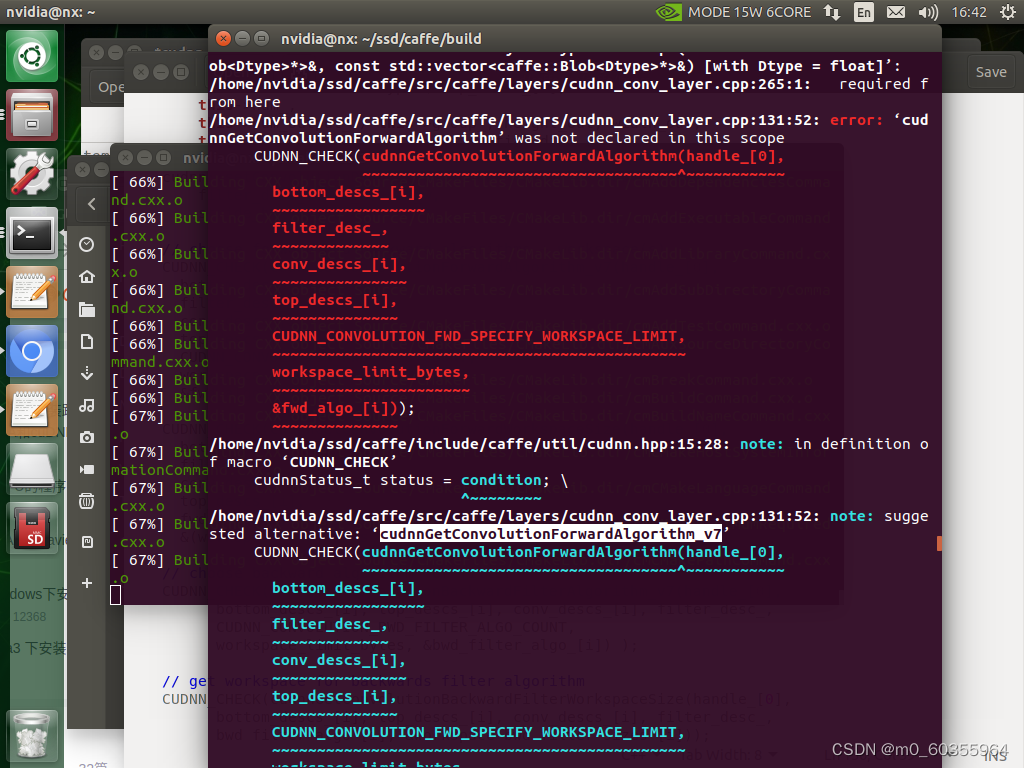Click the cursor block in background terminal
Viewport: 1024px width, 768px height.
click(116, 595)
